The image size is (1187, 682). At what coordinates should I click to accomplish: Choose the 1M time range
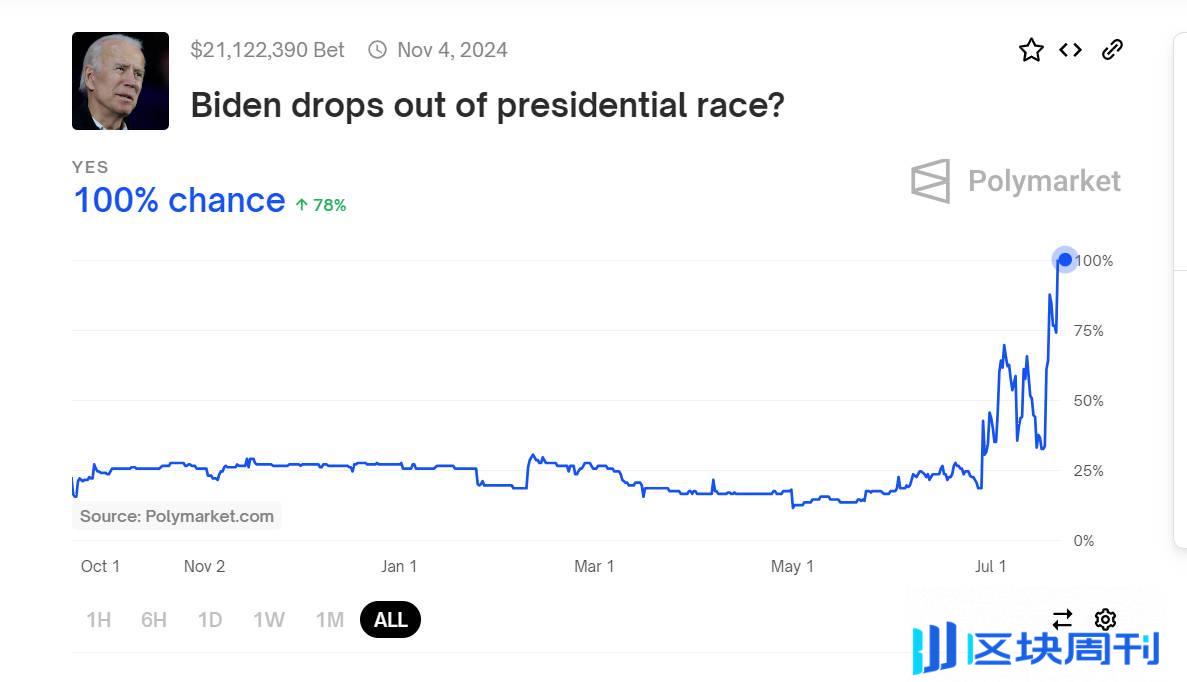coord(330,620)
